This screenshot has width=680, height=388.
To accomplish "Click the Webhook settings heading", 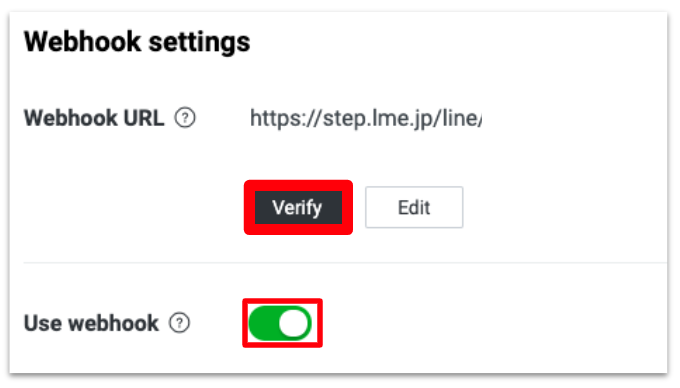I will (x=137, y=42).
